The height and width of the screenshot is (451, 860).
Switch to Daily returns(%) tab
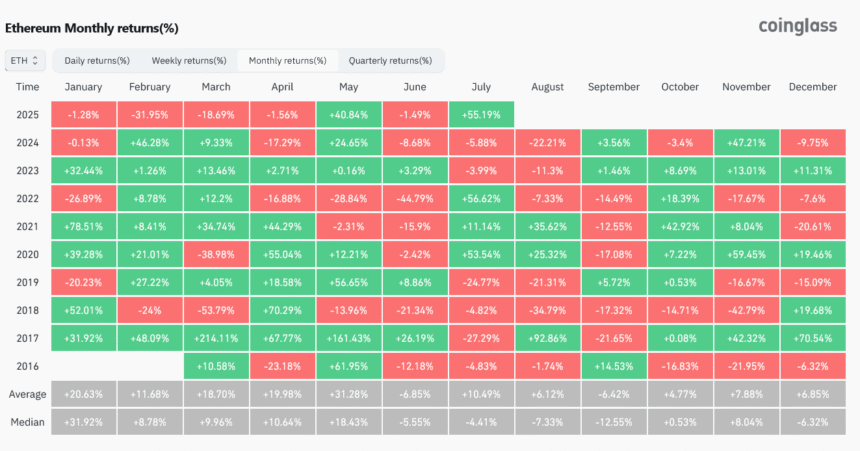point(97,61)
